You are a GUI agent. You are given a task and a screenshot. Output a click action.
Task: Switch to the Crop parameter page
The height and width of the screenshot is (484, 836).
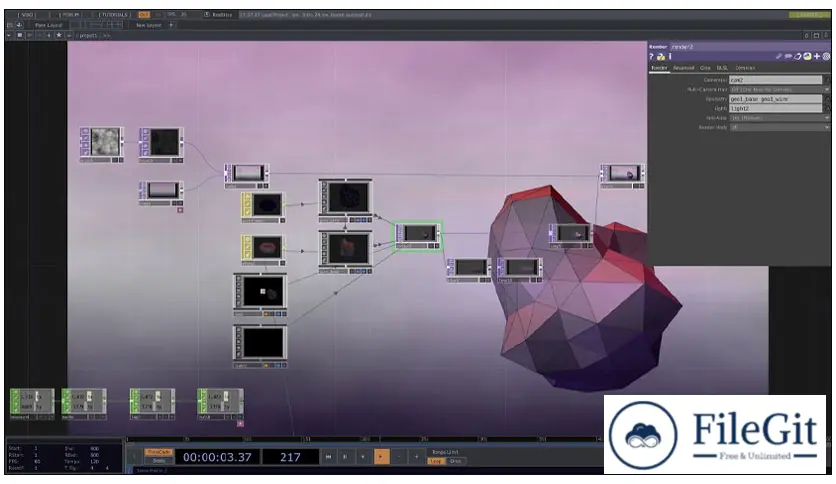[705, 68]
